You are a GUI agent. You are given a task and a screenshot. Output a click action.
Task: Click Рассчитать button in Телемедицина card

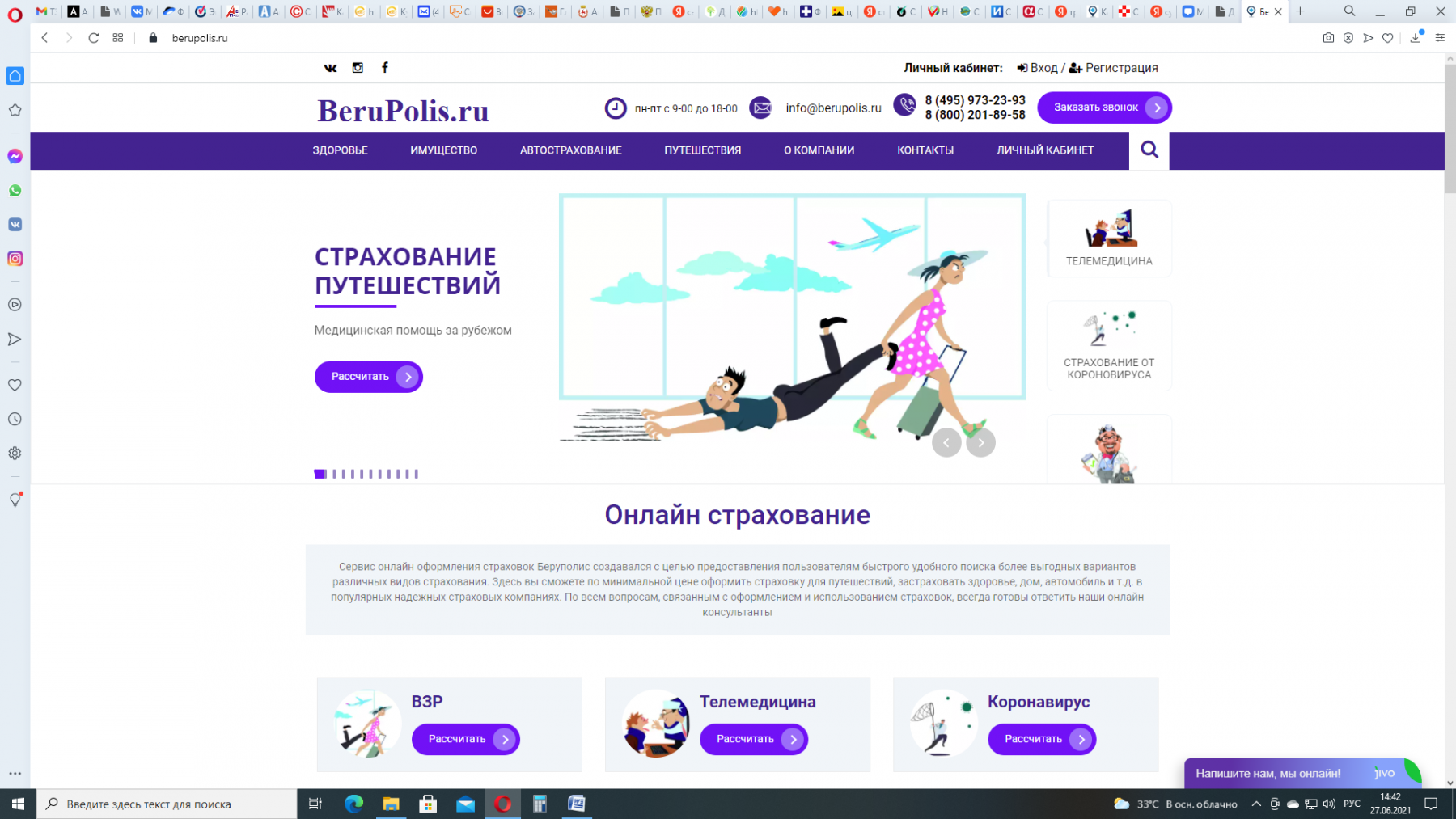pos(754,739)
